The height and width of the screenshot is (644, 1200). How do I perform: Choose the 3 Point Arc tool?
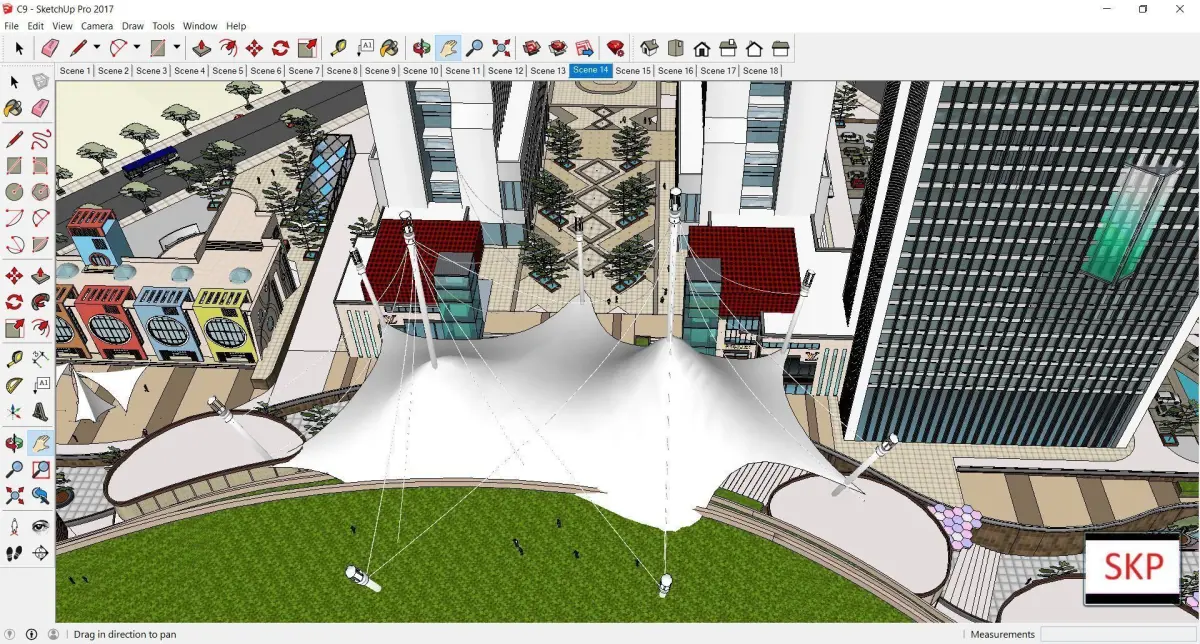pos(14,243)
